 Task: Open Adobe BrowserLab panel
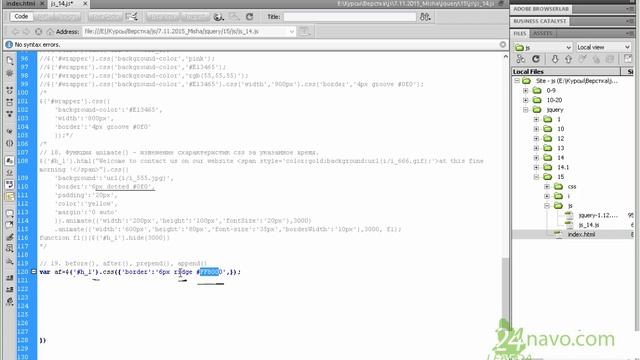pos(540,9)
